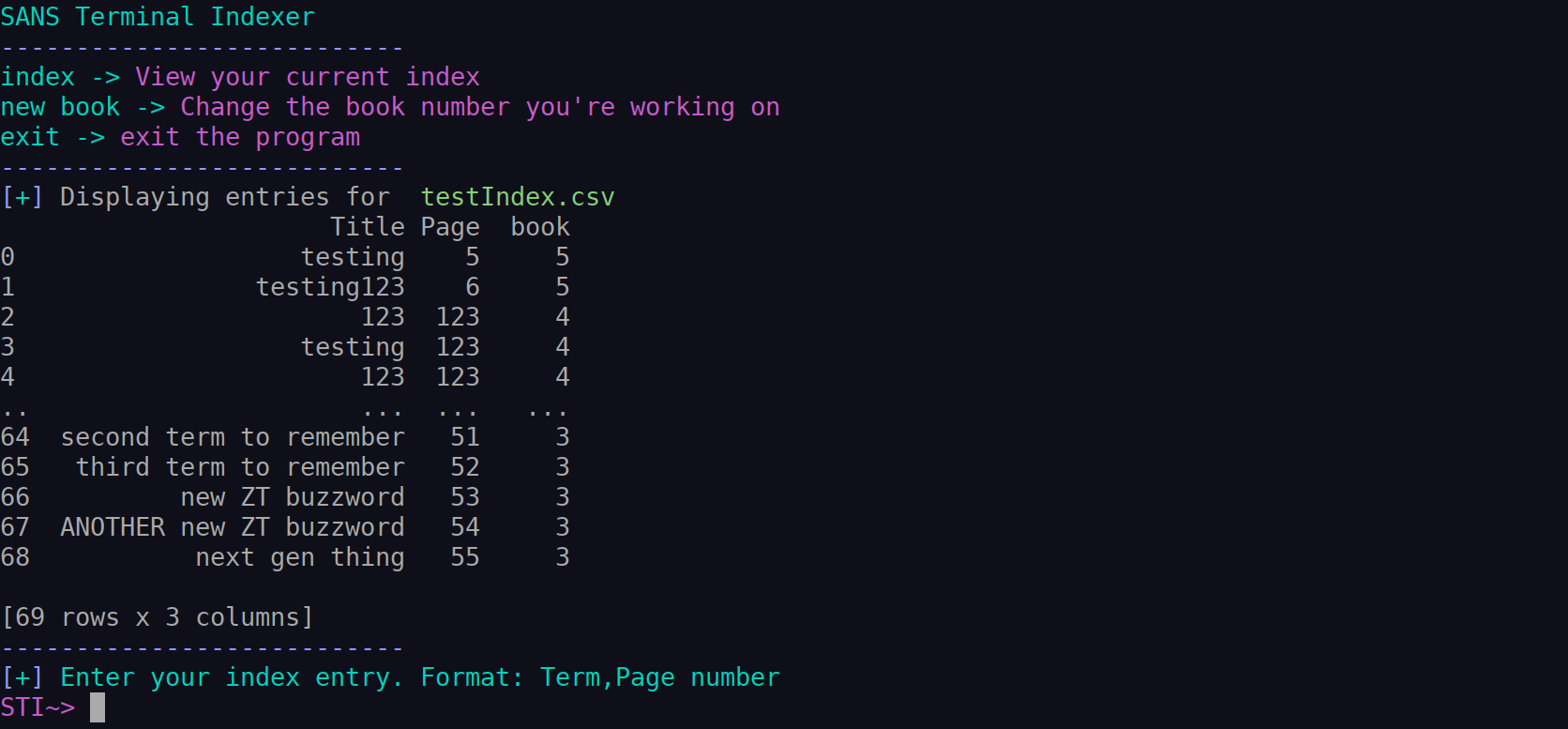Viewport: 1568px width, 729px height.
Task: Click page number 54 in row 67
Action: coord(465,527)
